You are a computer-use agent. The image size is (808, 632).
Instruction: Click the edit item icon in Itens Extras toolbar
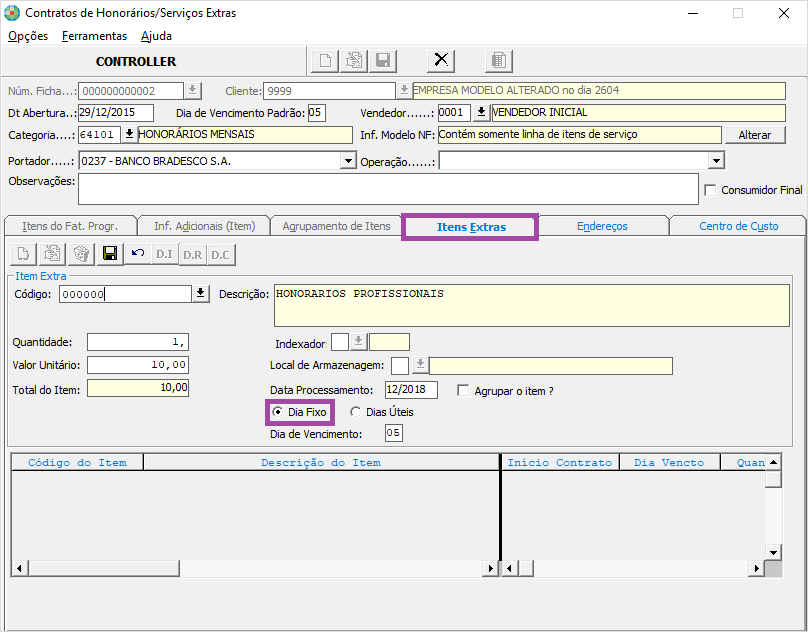(52, 254)
